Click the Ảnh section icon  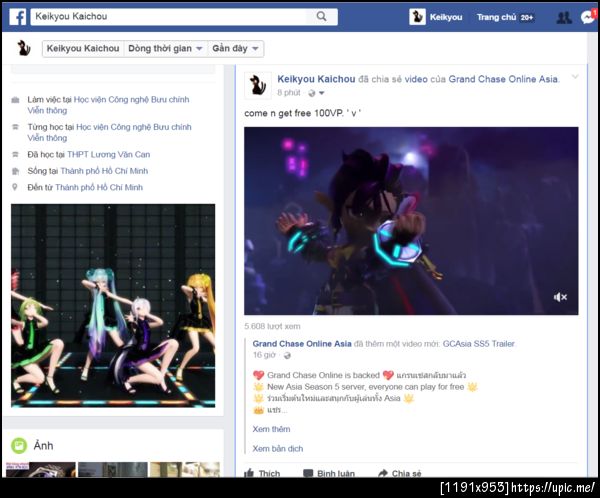tap(19, 446)
